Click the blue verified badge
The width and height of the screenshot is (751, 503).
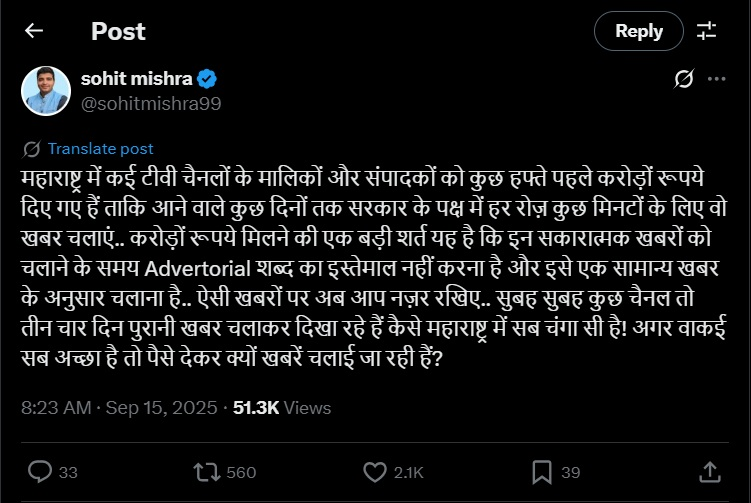[210, 78]
